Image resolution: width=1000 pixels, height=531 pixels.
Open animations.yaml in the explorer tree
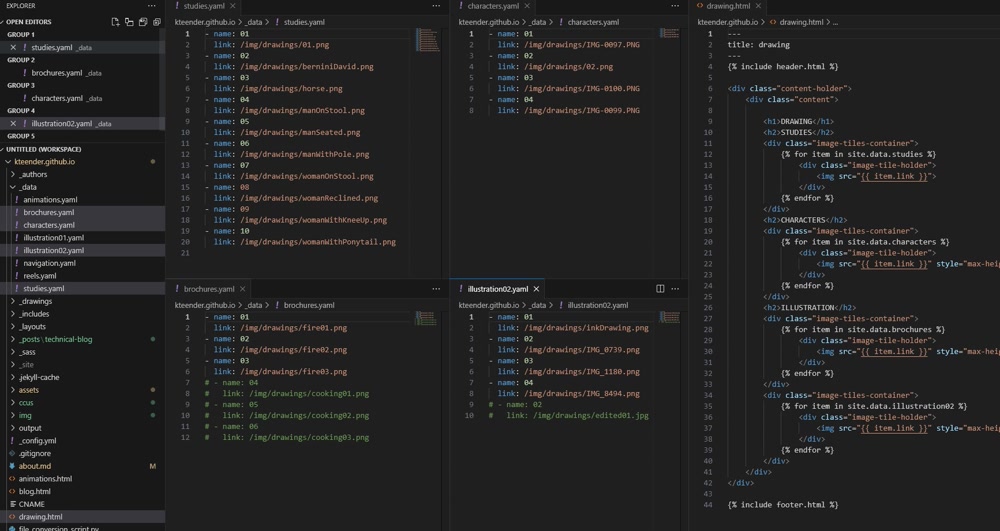(50, 200)
